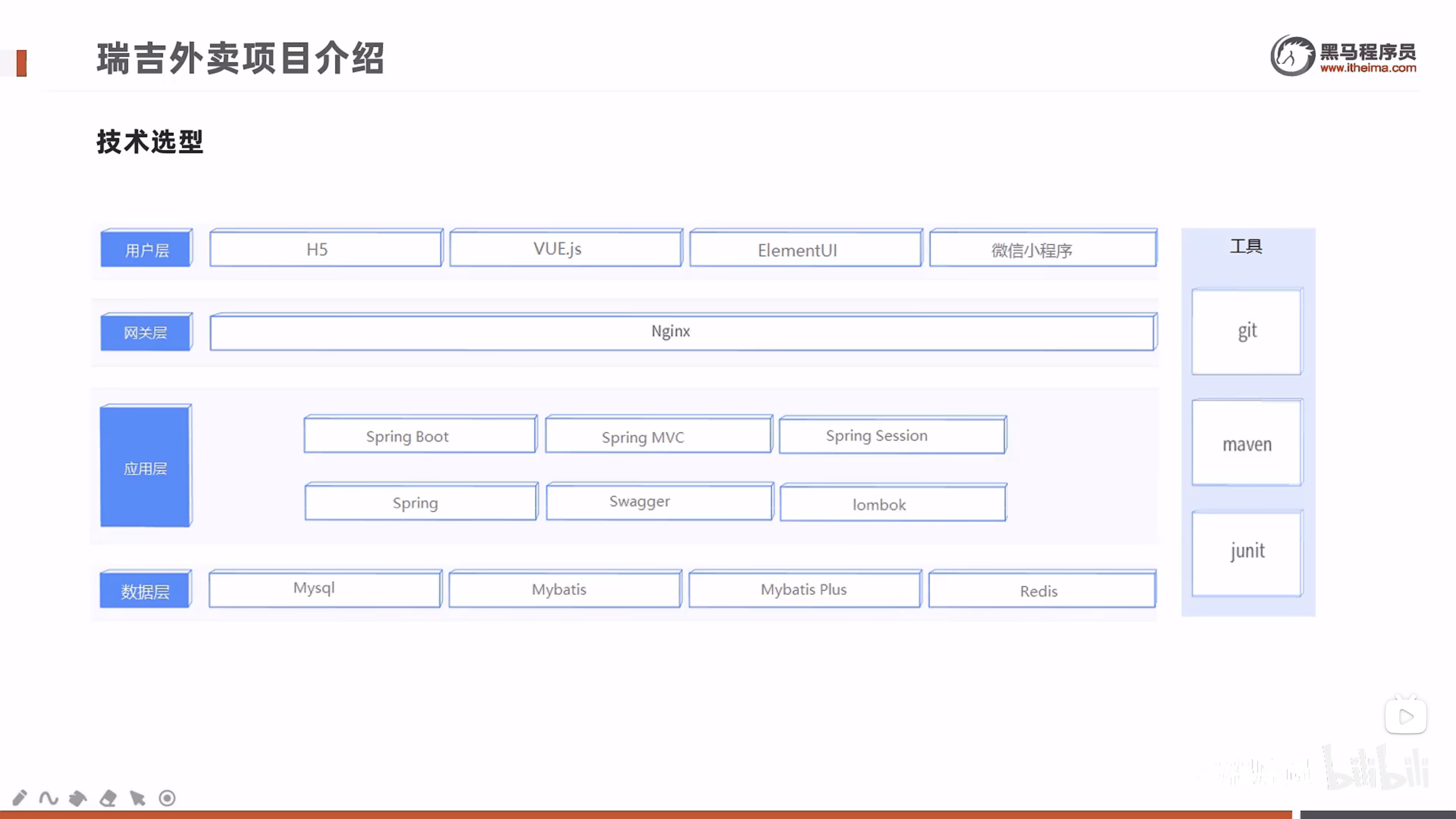Click the blue 用户层 layer label
The width and height of the screenshot is (1456, 819).
[146, 249]
